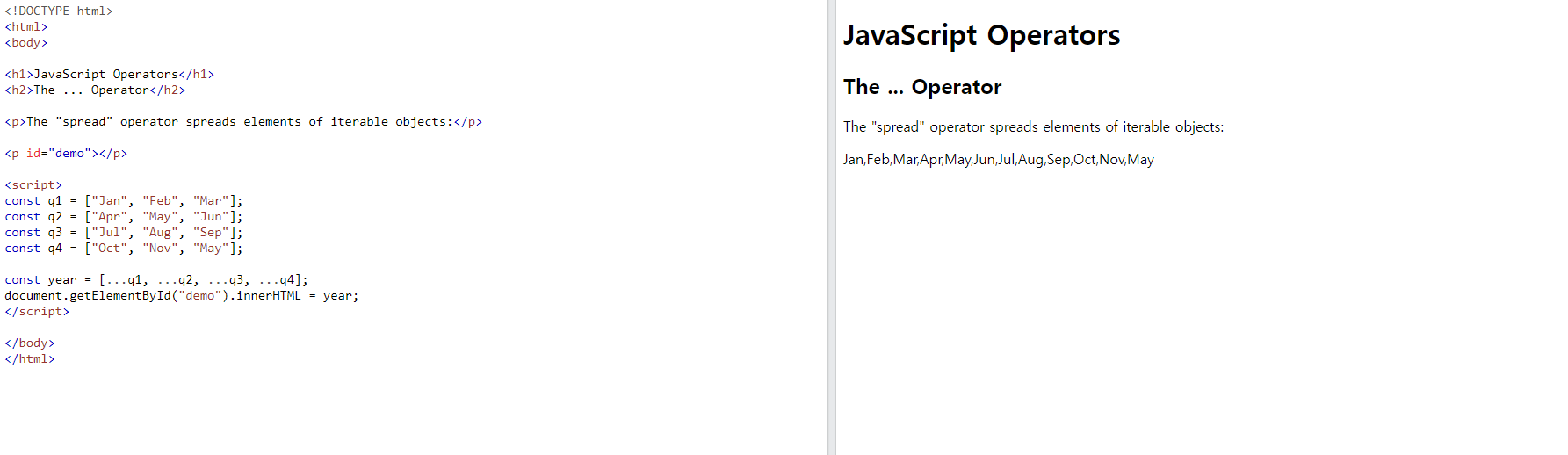
Task: Click the opening <html> tag line
Action: pyautogui.click(x=26, y=27)
